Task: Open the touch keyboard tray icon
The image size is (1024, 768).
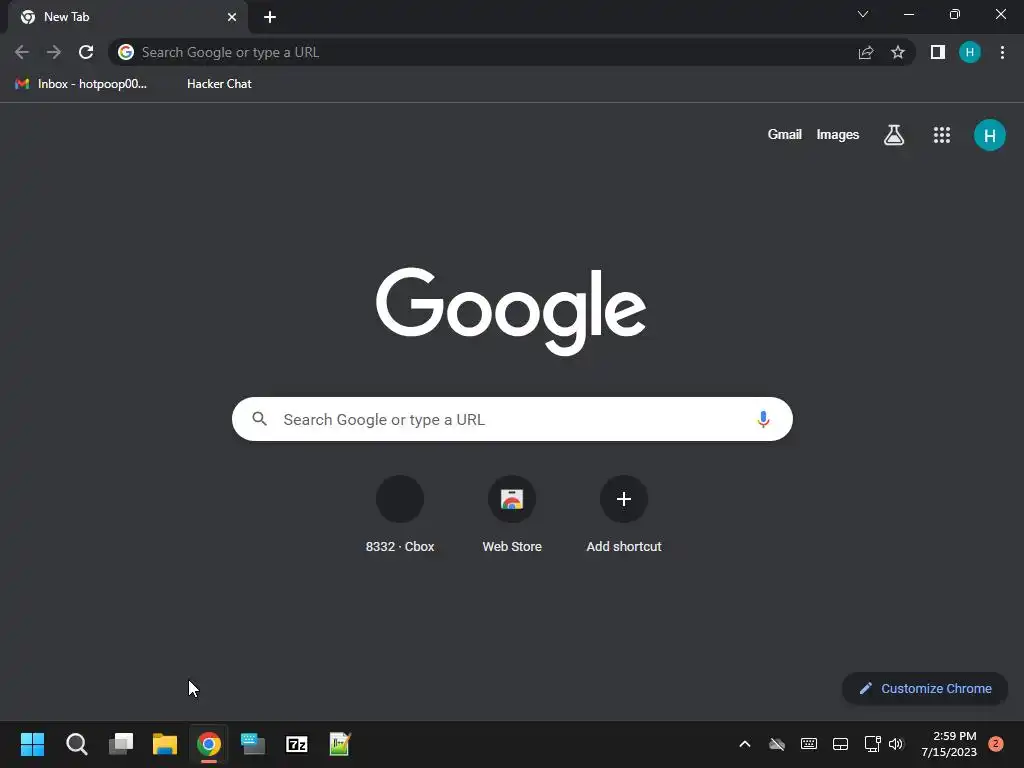Action: click(808, 744)
